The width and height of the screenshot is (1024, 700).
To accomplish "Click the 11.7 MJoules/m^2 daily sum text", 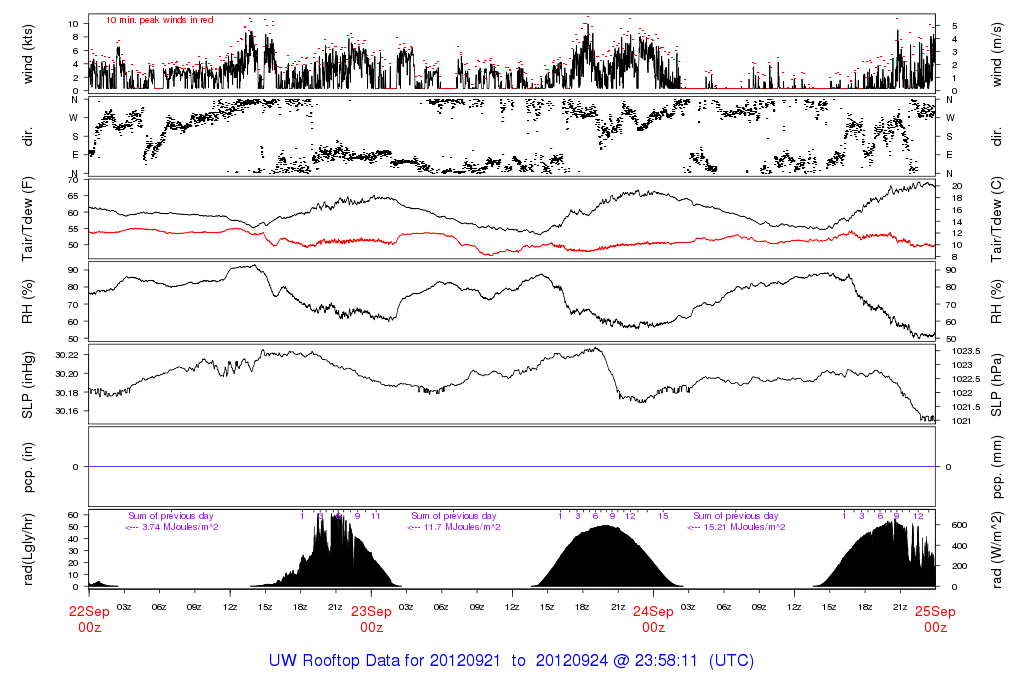I will [x=455, y=527].
